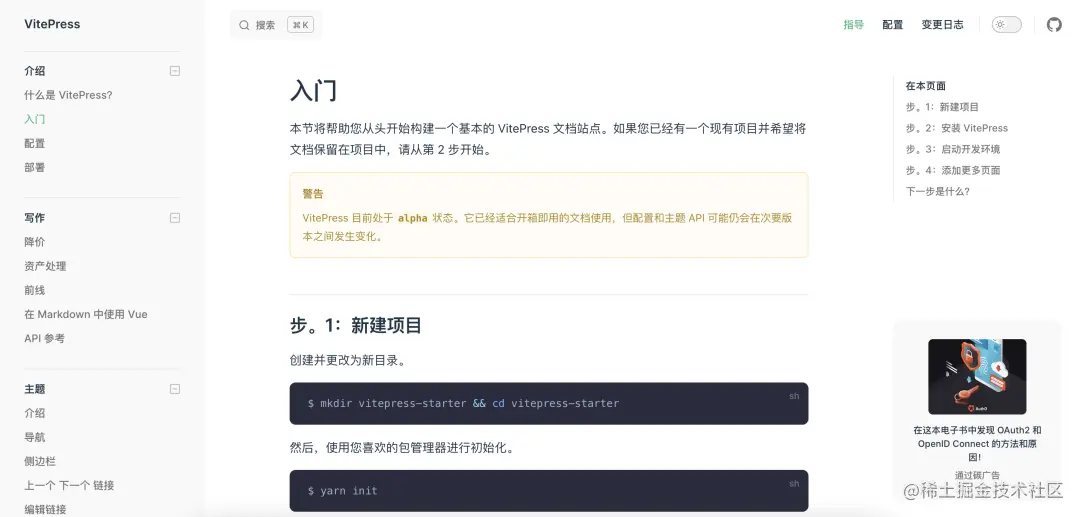The image size is (1080, 517).
Task: Open the 侧边栏 sidebar link
Action: coord(40,461)
